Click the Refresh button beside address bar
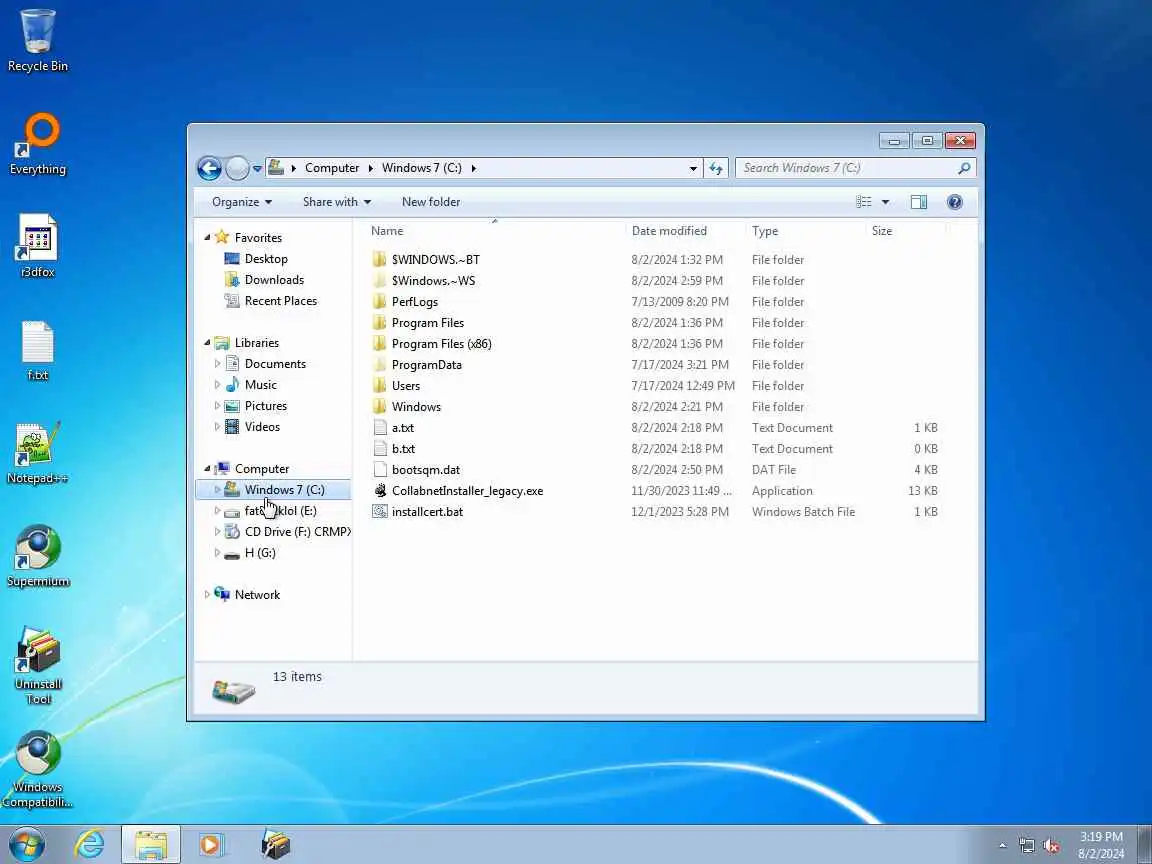Viewport: 1152px width, 864px height. (x=716, y=168)
